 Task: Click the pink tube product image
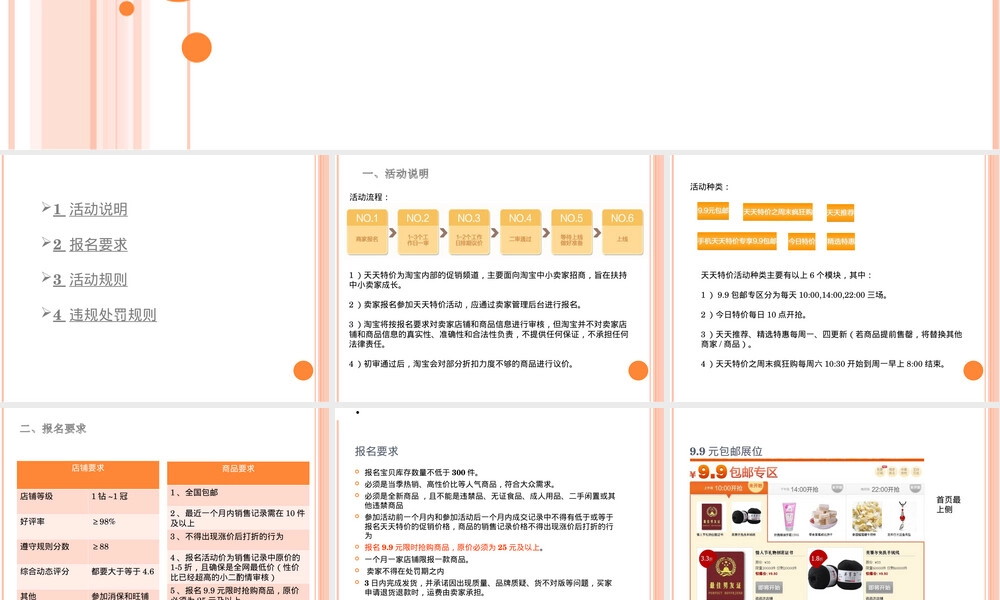tap(789, 516)
